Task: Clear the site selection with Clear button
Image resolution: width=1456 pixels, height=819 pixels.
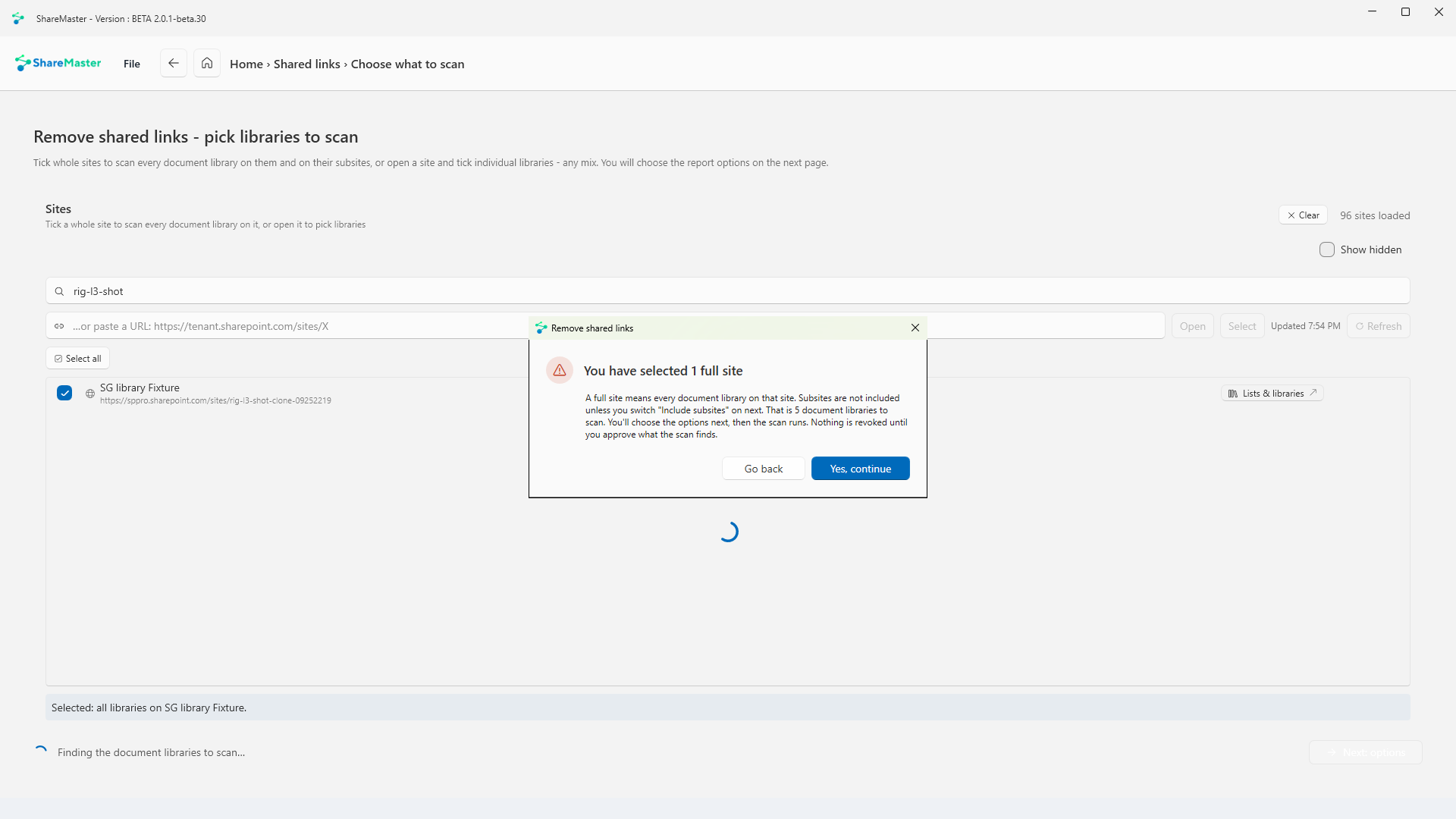Action: click(1304, 215)
